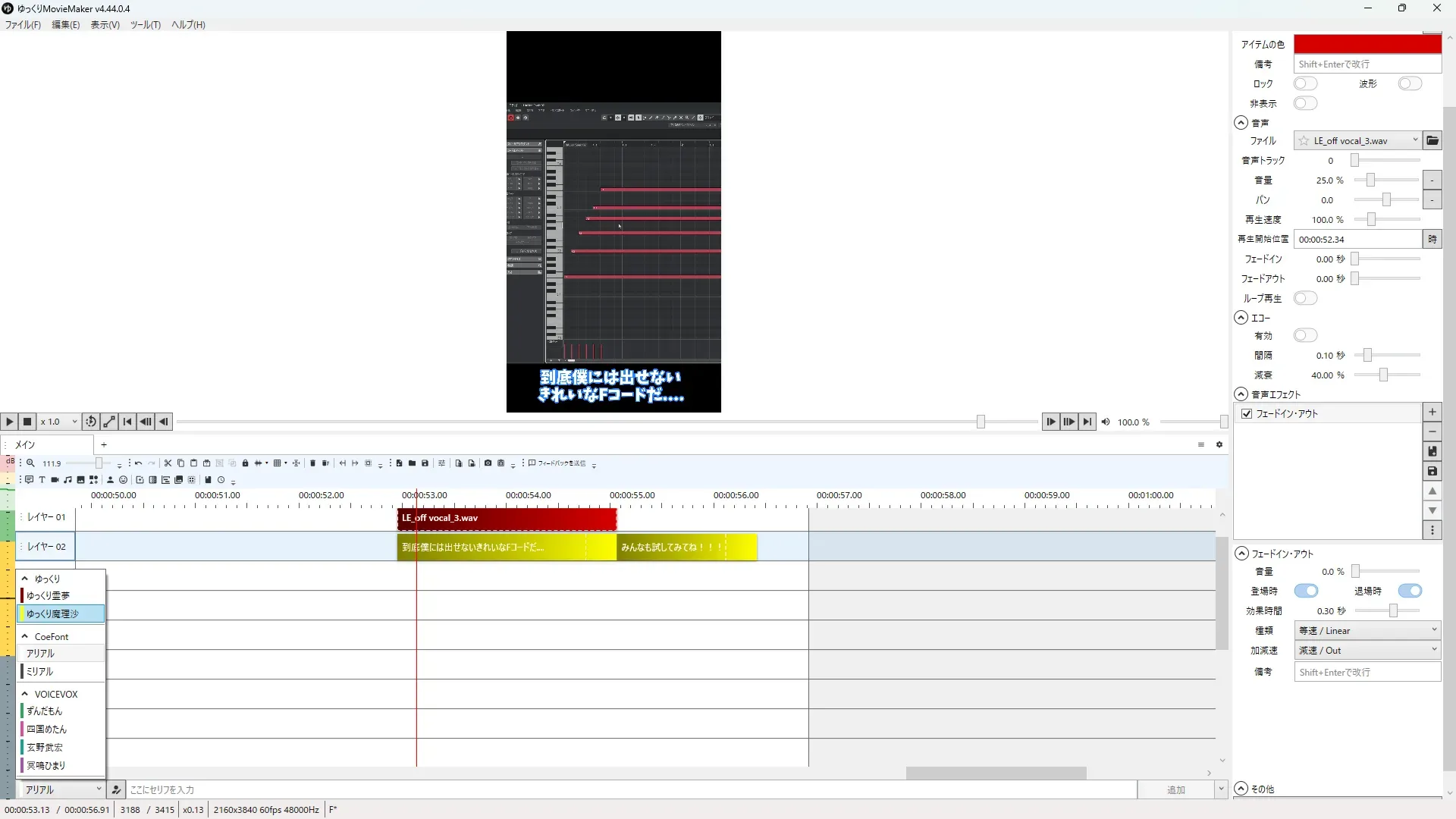Open audio file browse folder icon
1456x819 pixels.
pyautogui.click(x=1432, y=140)
